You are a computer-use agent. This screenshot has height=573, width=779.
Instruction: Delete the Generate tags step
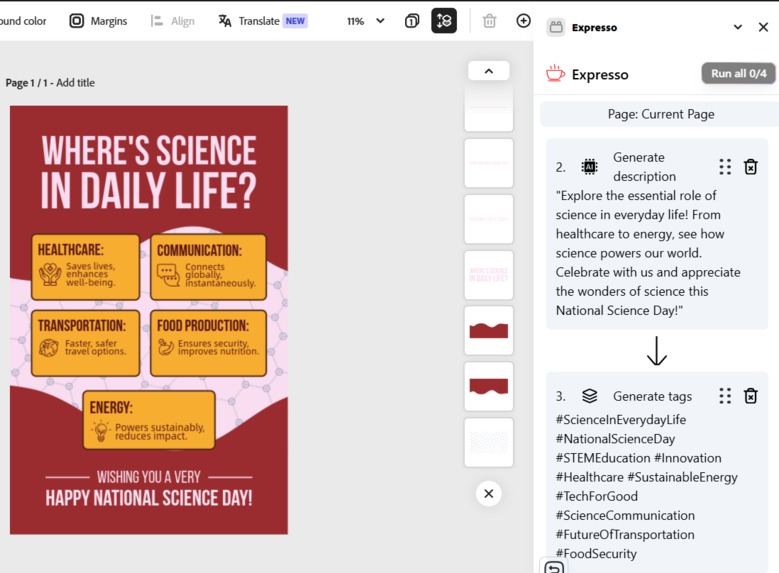(750, 396)
